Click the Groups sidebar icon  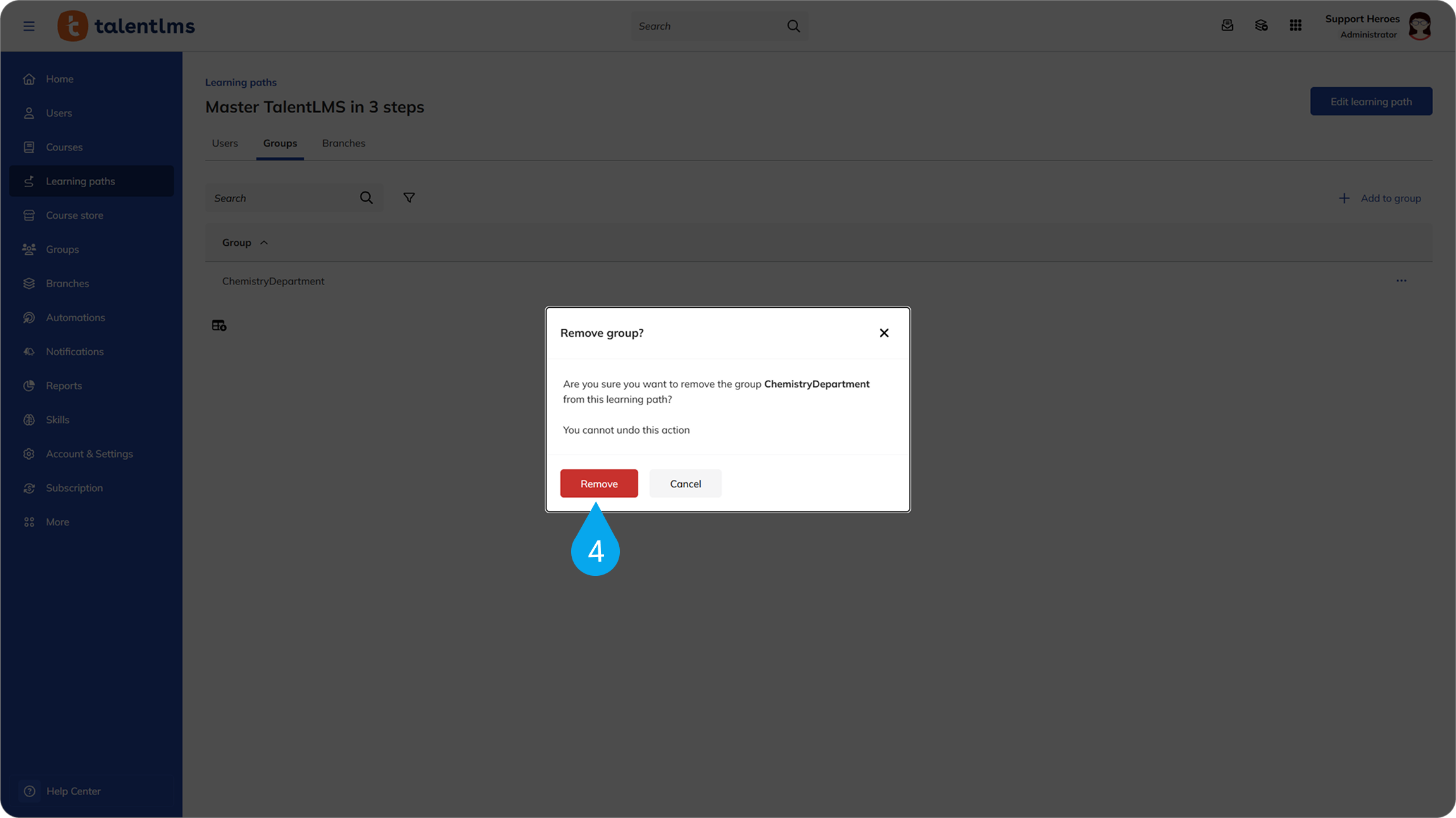29,250
